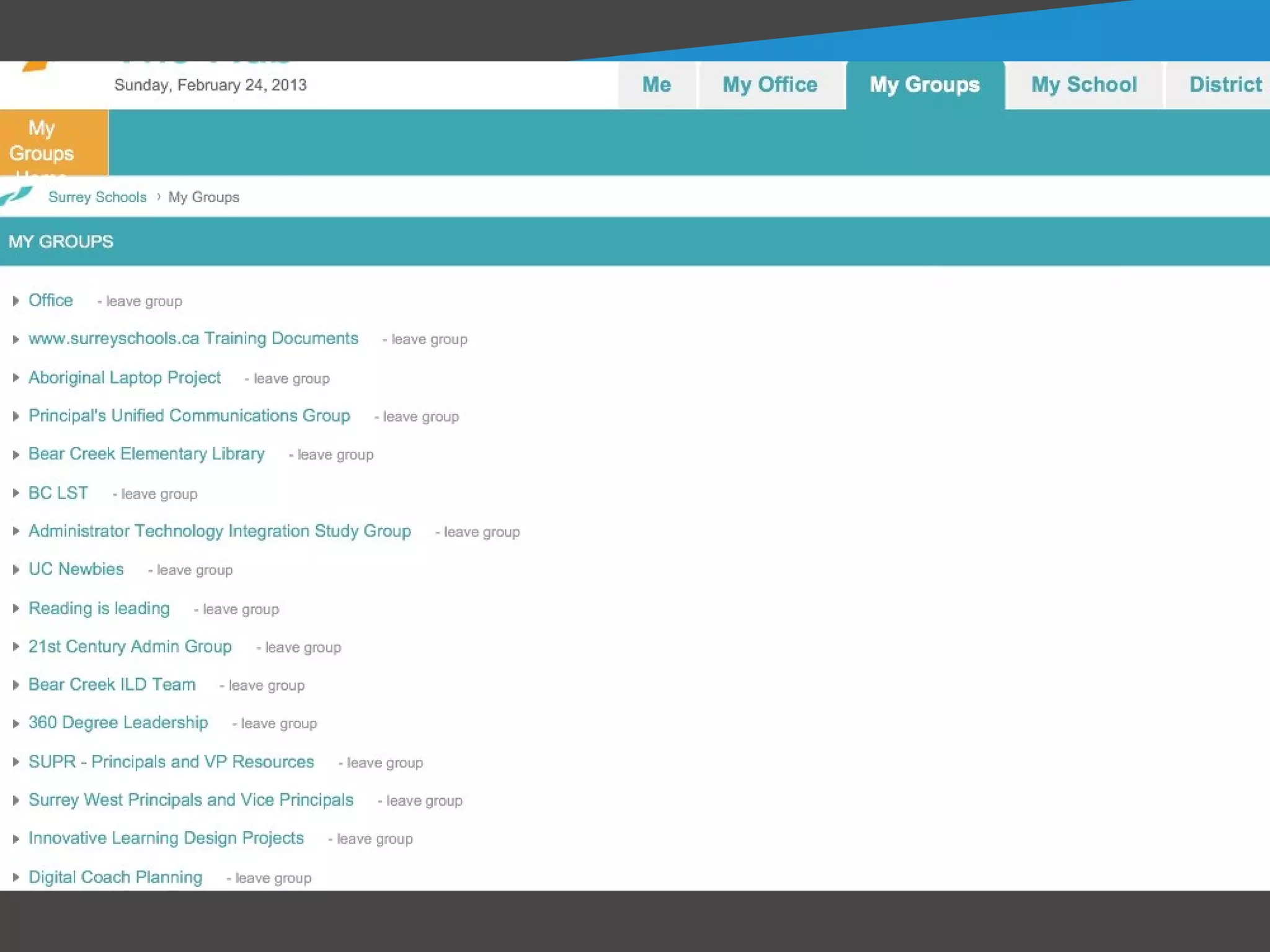The image size is (1270, 952).
Task: Expand the Office group triangle
Action: [x=16, y=301]
